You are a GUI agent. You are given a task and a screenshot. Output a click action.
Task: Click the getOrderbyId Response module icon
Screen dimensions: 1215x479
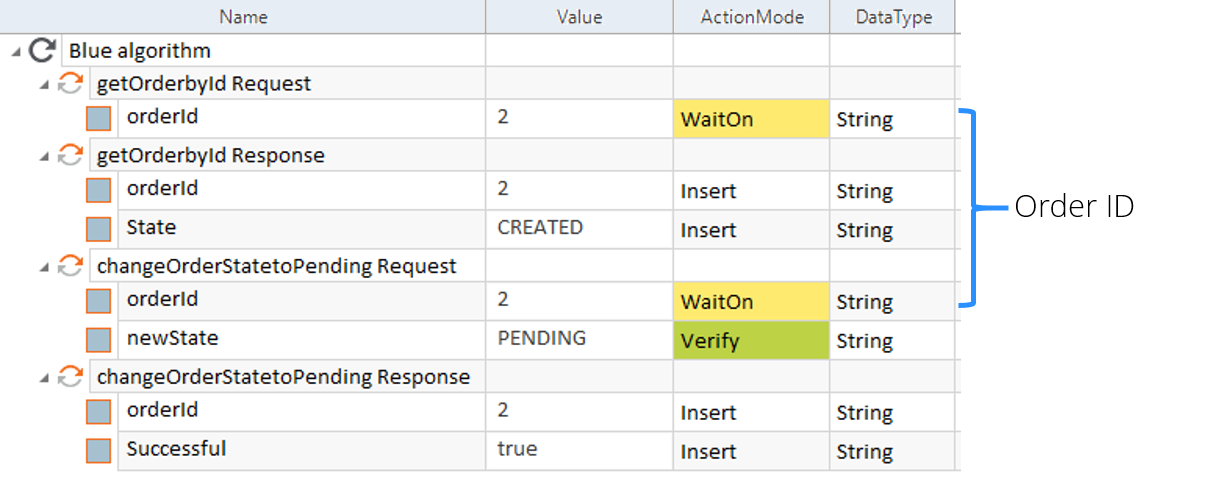click(x=70, y=155)
